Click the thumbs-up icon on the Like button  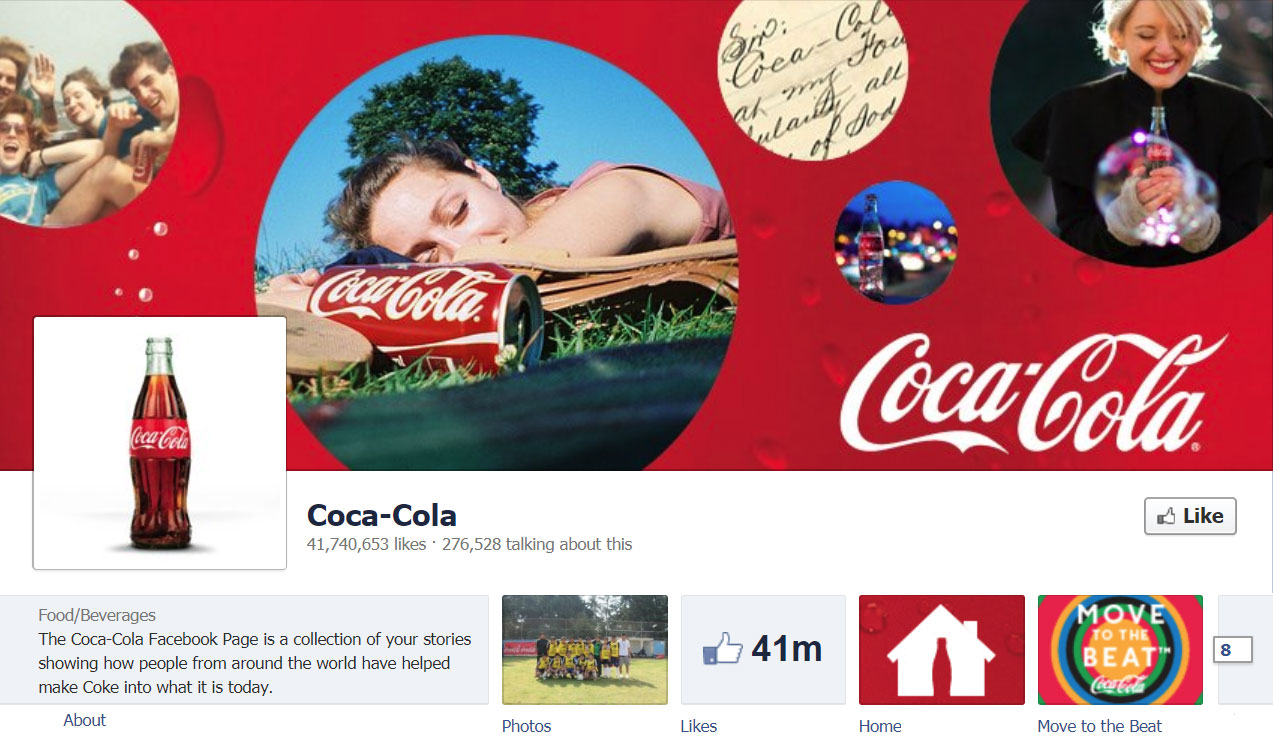(x=1168, y=515)
